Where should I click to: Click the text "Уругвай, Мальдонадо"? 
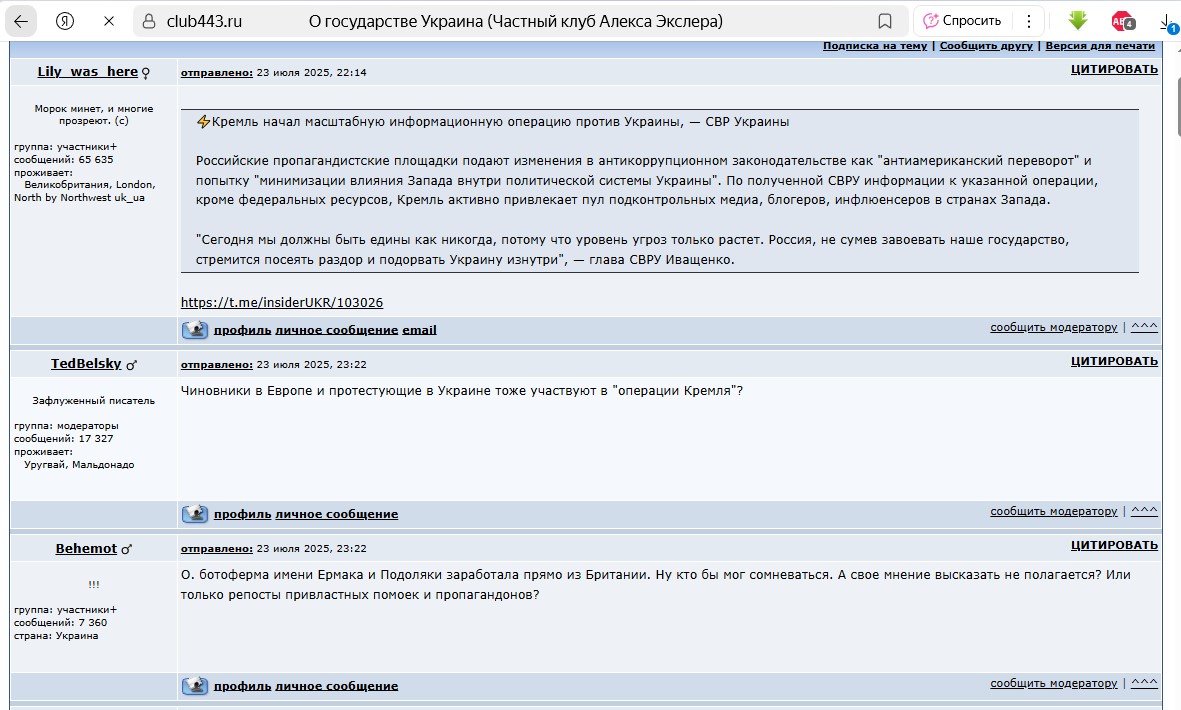79,465
